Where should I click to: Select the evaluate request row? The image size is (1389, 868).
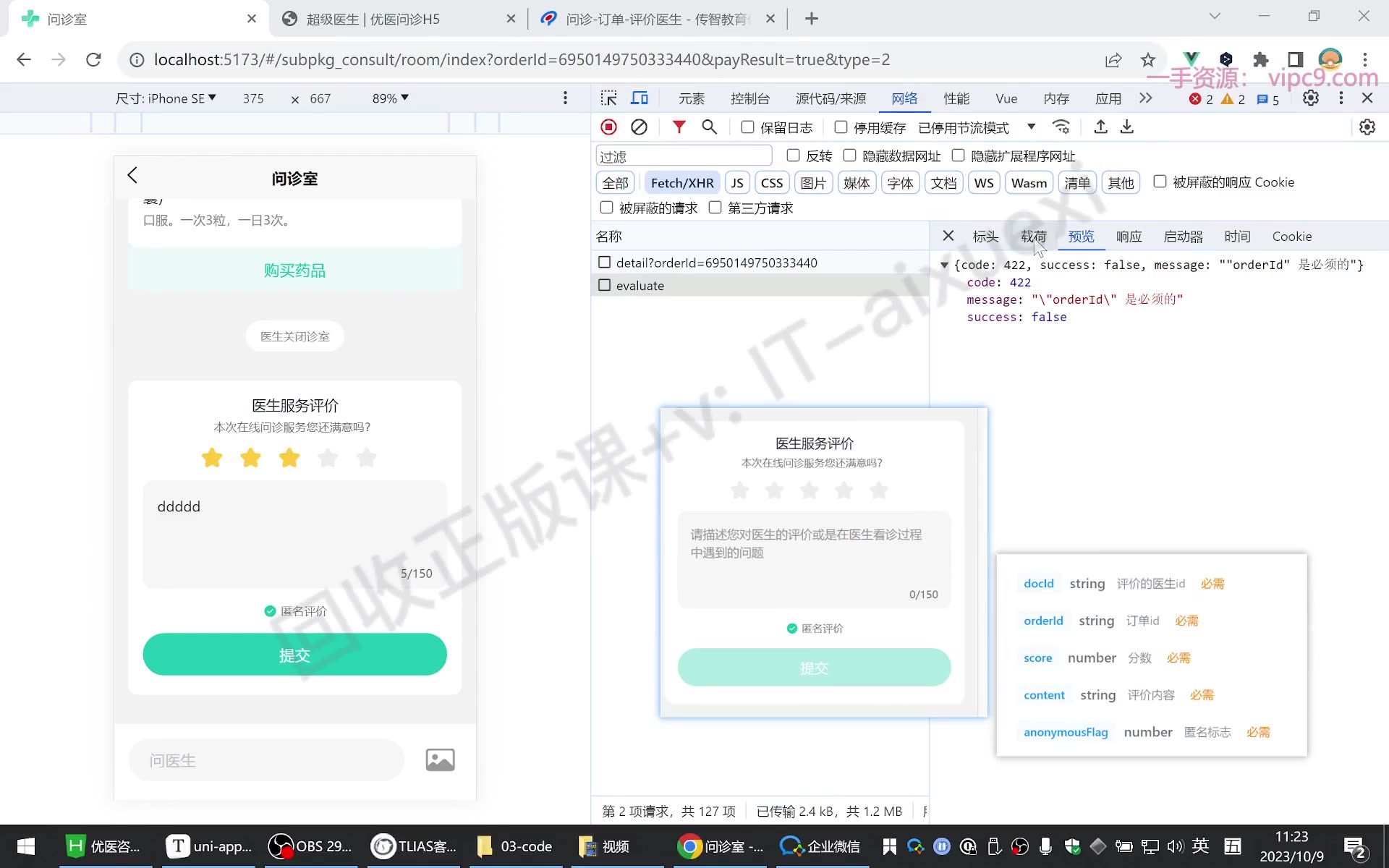760,286
